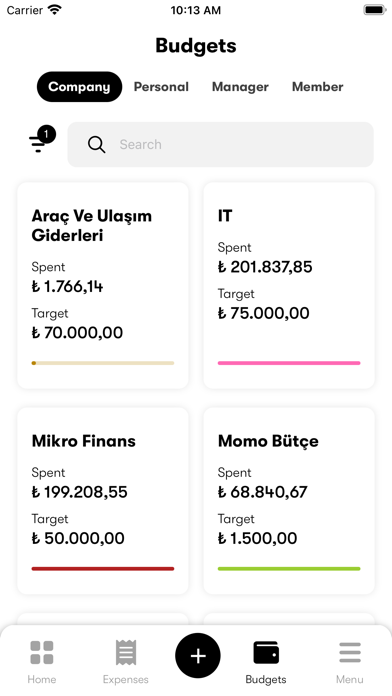Image resolution: width=392 pixels, height=696 pixels.
Task: Open the filter icon with badge
Action: (x=42, y=140)
